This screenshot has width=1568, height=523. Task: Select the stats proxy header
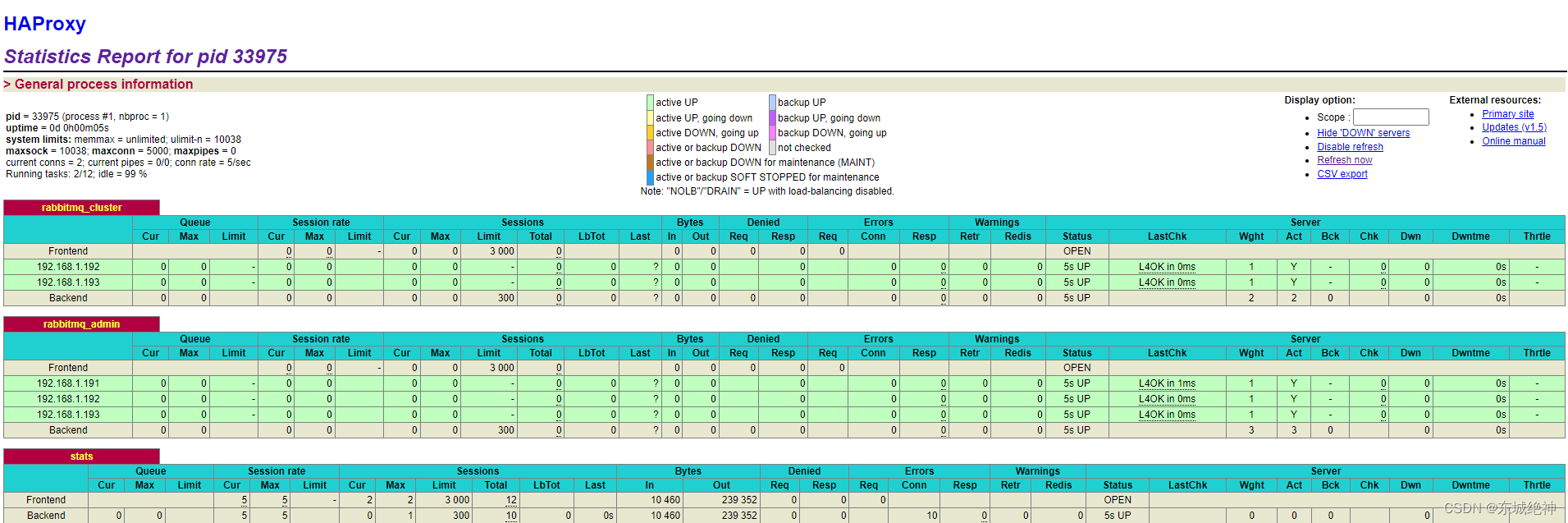pyautogui.click(x=81, y=456)
